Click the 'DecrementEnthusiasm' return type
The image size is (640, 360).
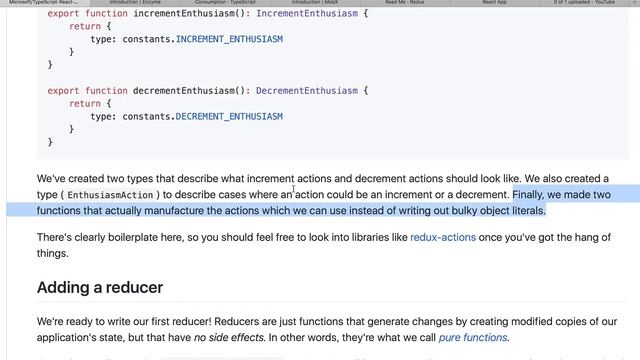pos(307,91)
